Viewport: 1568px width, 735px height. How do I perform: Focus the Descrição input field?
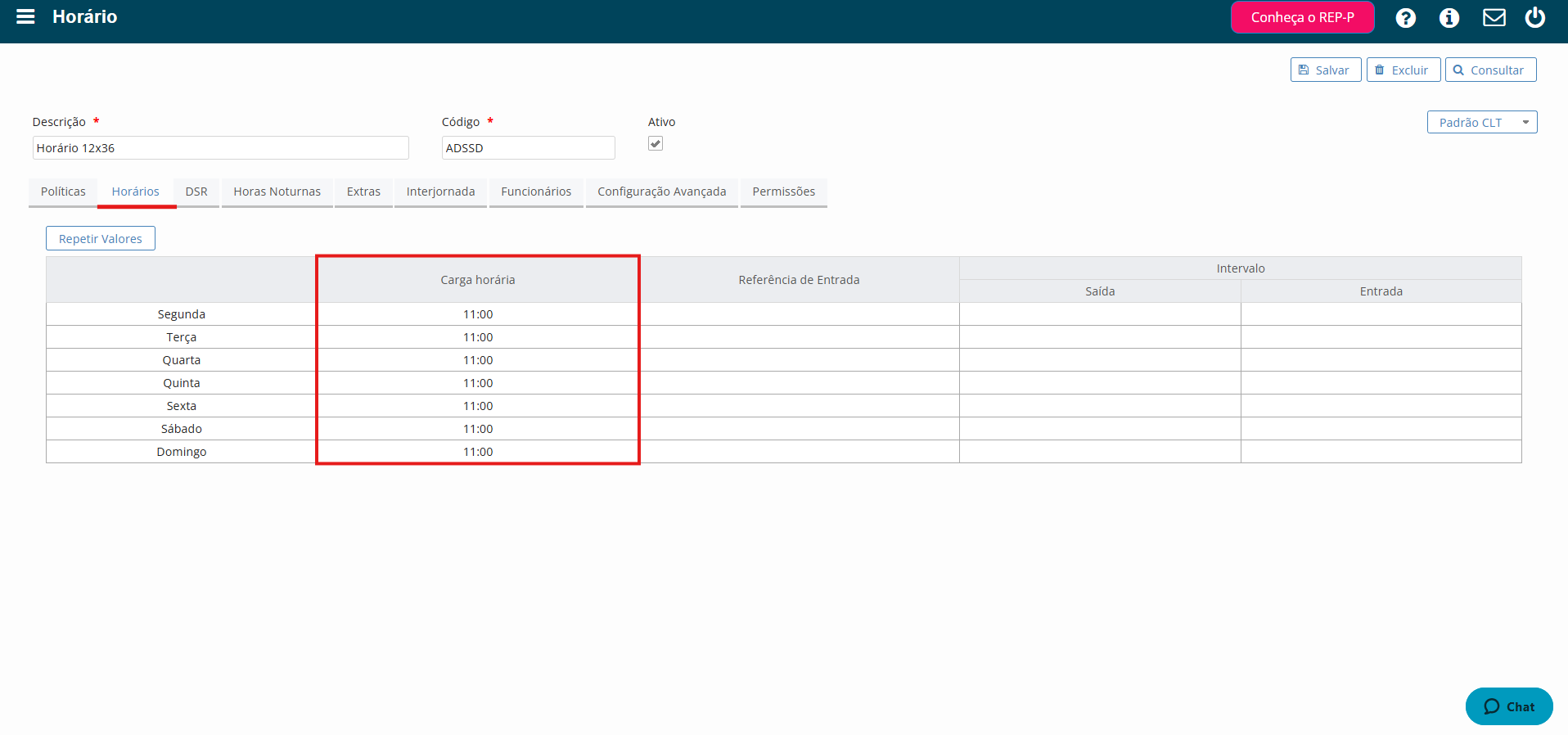tap(220, 147)
